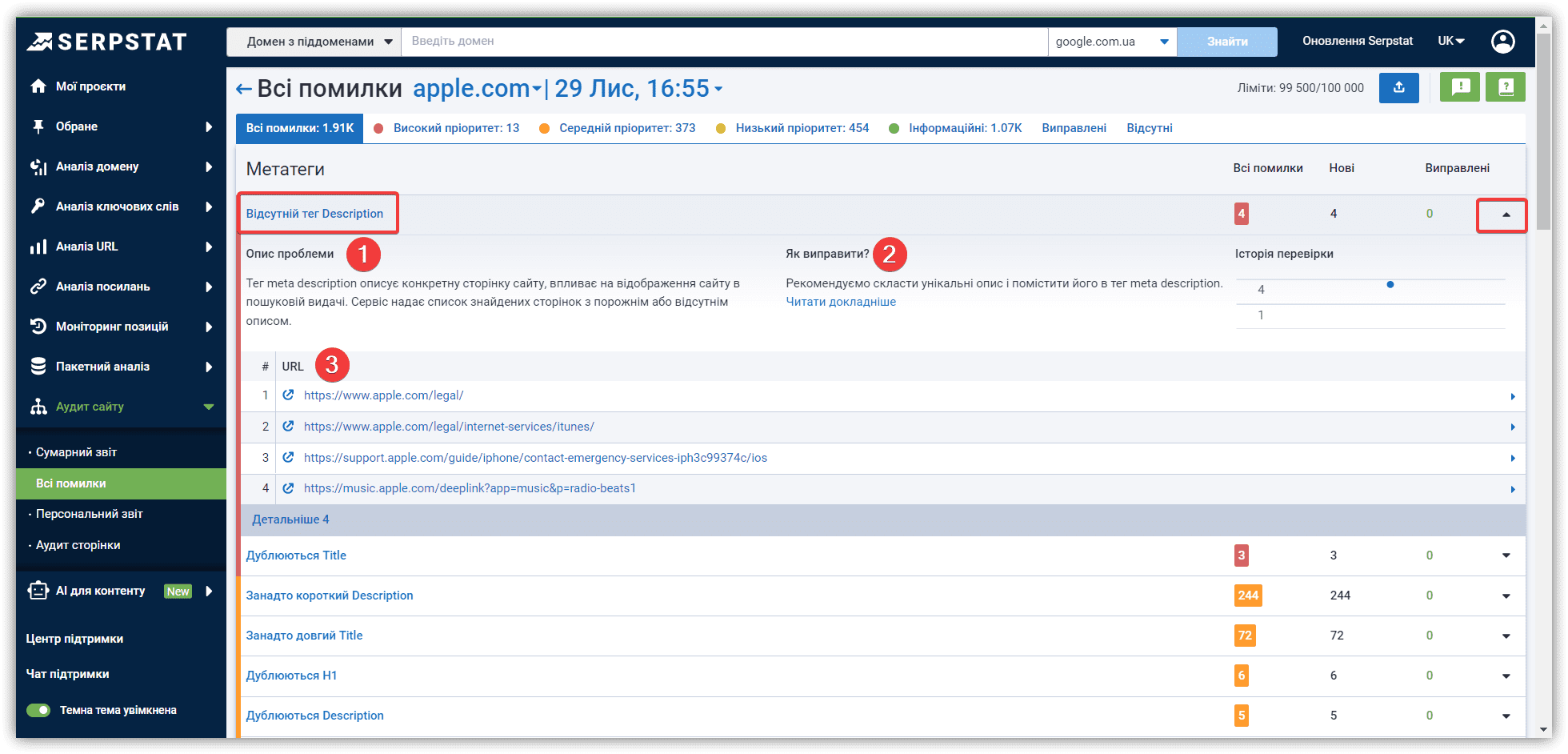1568x754 pixels.
Task: Open external link icon for itunes legal URL
Action: click(288, 427)
